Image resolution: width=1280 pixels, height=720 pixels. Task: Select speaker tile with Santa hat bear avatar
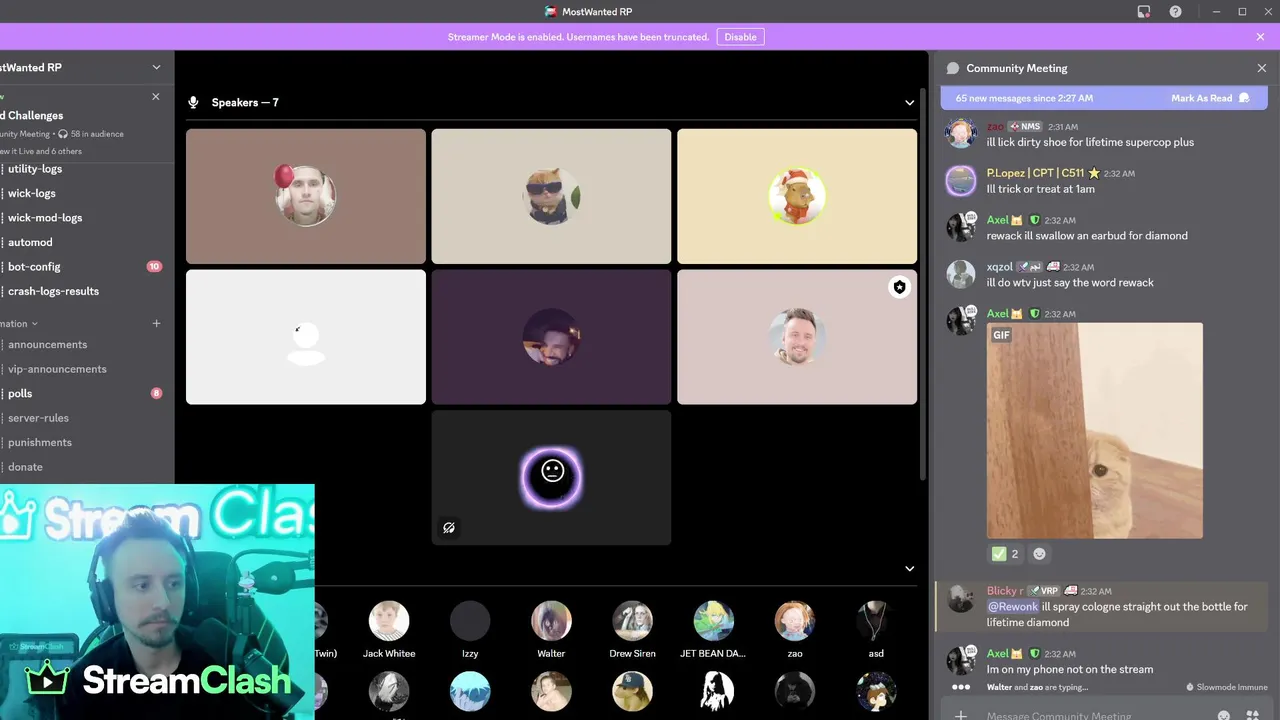point(797,196)
